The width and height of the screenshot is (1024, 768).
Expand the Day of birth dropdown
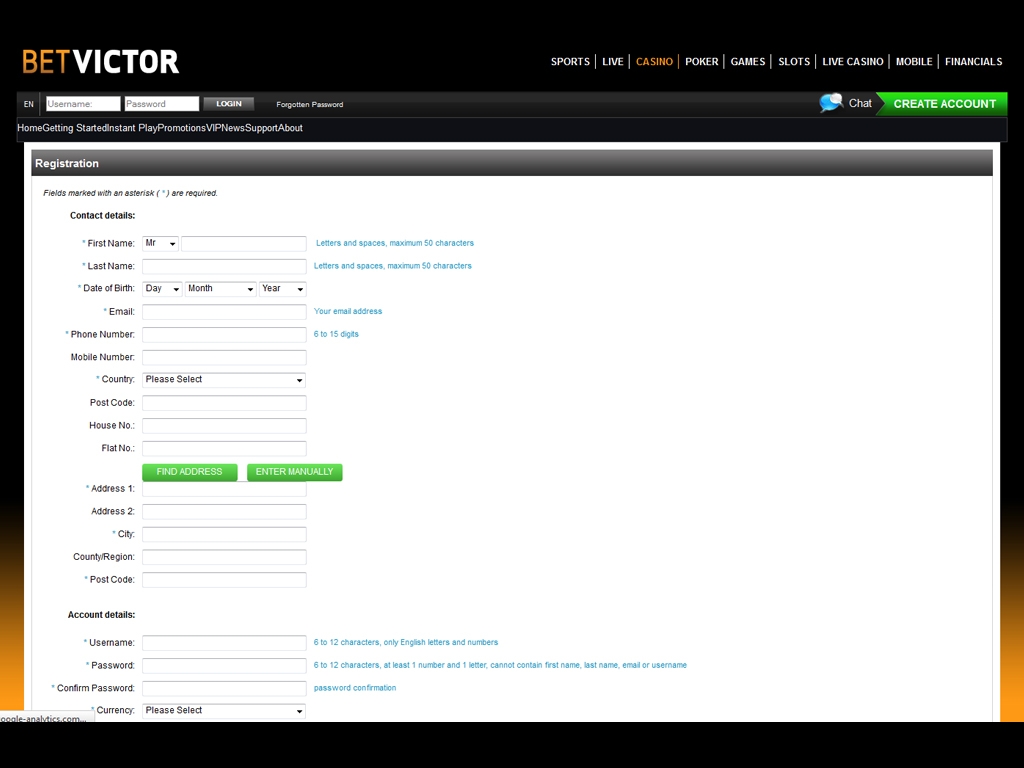(x=162, y=289)
